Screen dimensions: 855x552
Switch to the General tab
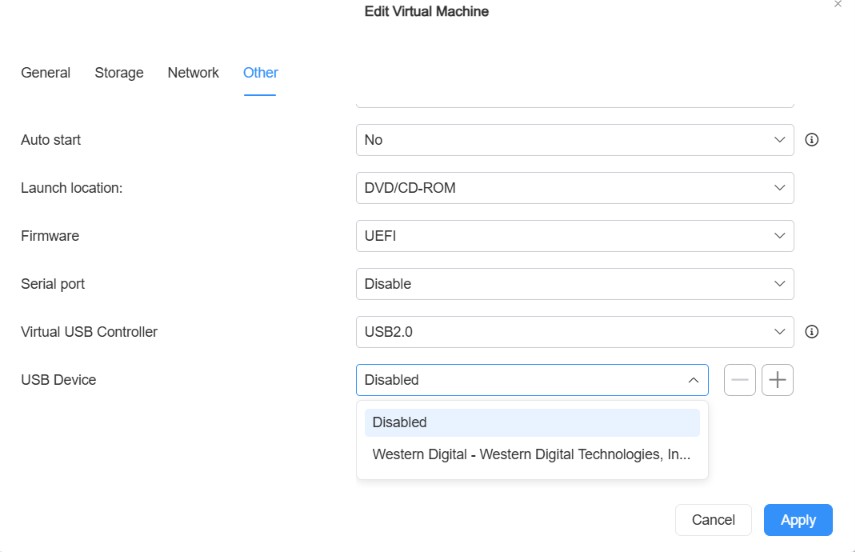point(46,73)
